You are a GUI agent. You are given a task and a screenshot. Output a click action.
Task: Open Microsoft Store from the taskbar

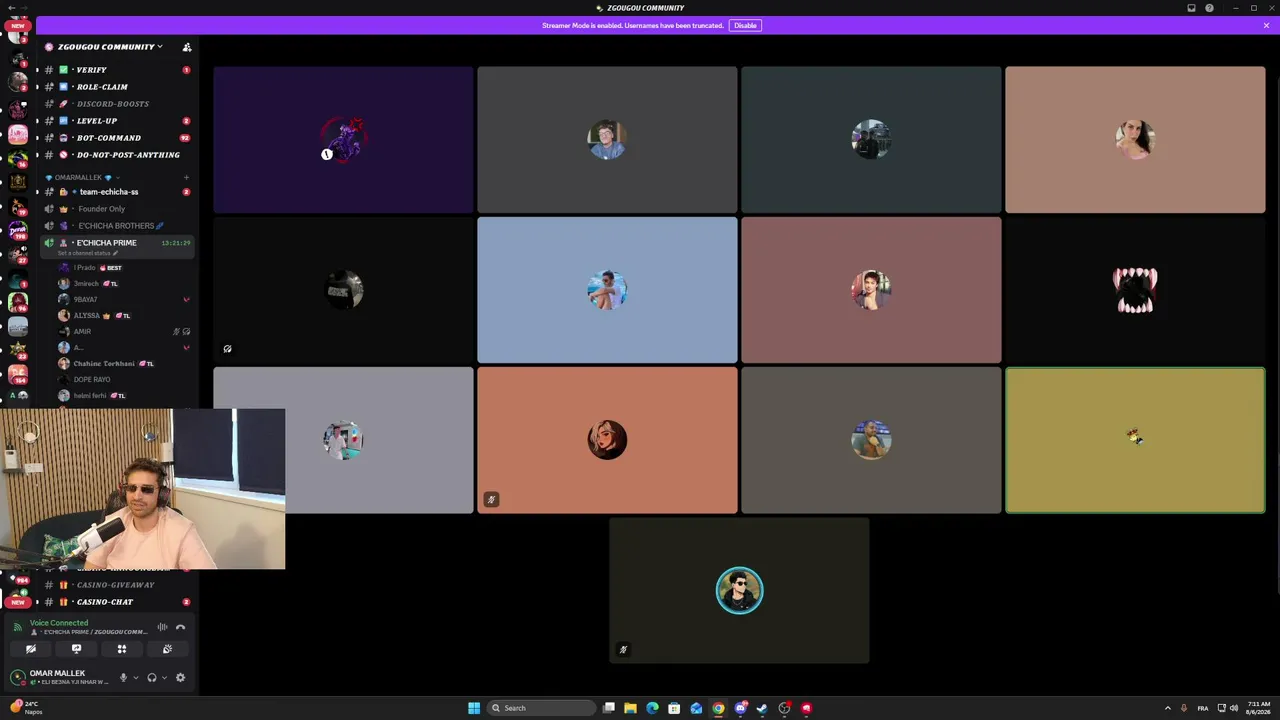pos(674,708)
